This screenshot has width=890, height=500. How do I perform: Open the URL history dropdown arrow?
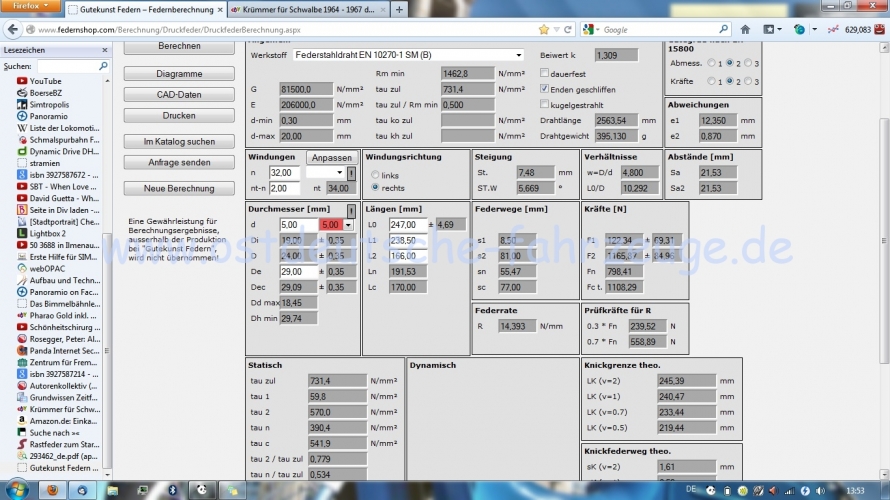(x=556, y=30)
